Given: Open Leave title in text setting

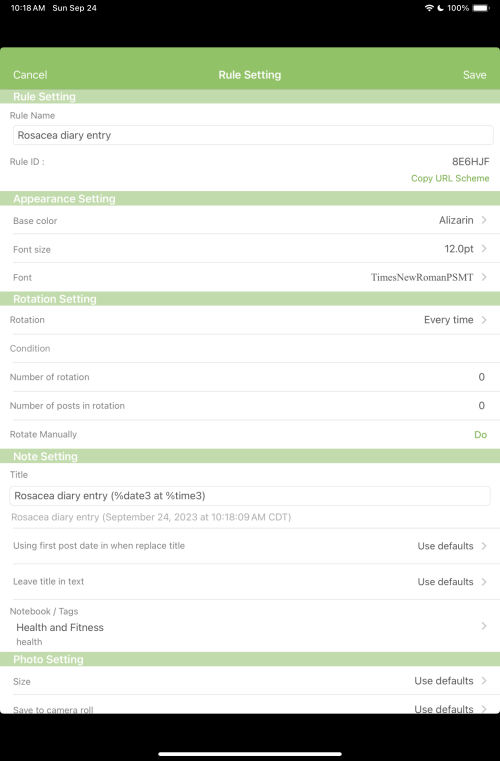Looking at the screenshot, I should click(x=250, y=581).
